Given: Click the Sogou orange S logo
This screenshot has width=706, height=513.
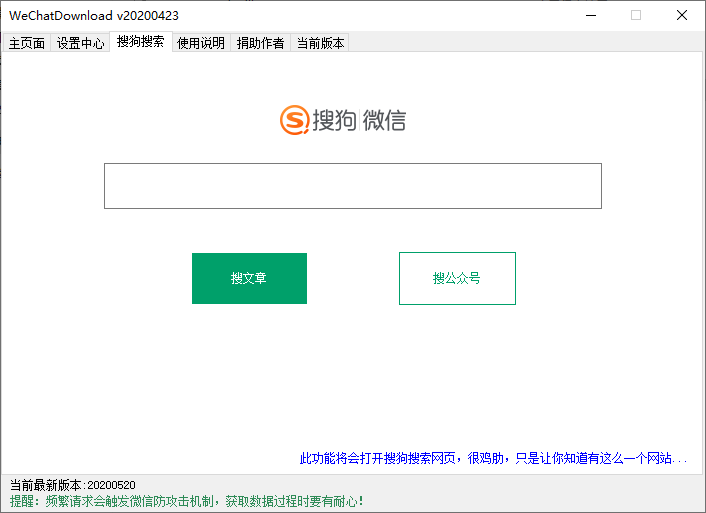Looking at the screenshot, I should [294, 120].
